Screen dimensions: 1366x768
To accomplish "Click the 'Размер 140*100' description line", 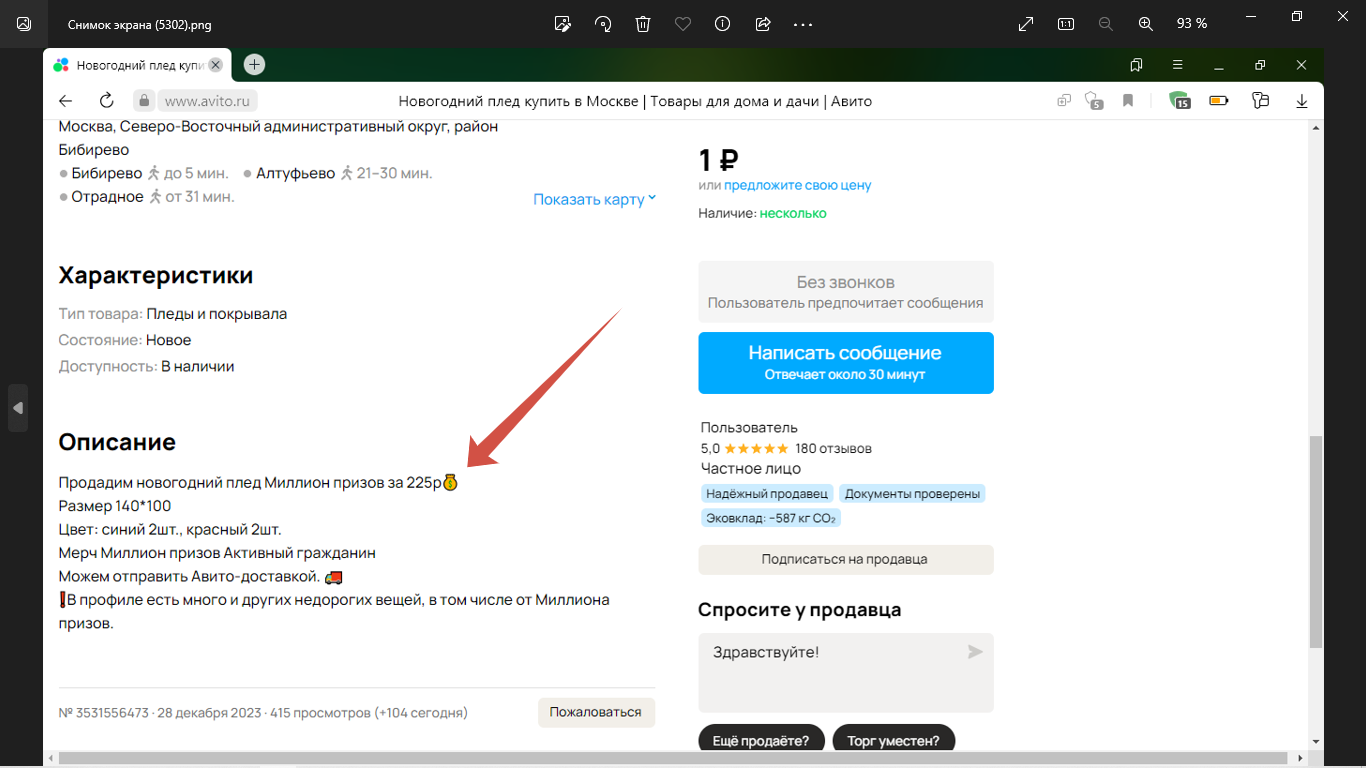I will (x=115, y=506).
